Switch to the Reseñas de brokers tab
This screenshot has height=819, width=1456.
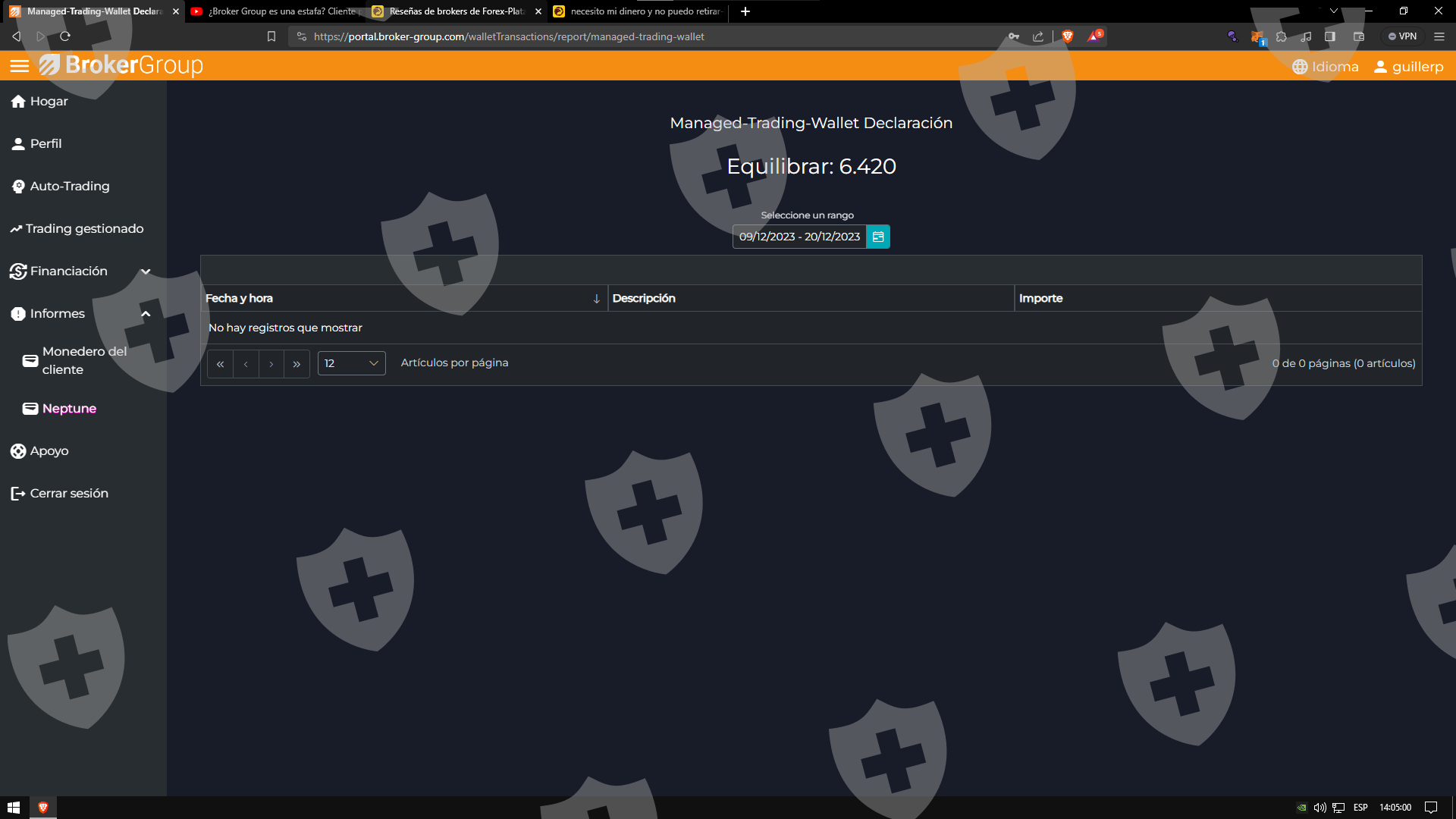(455, 11)
